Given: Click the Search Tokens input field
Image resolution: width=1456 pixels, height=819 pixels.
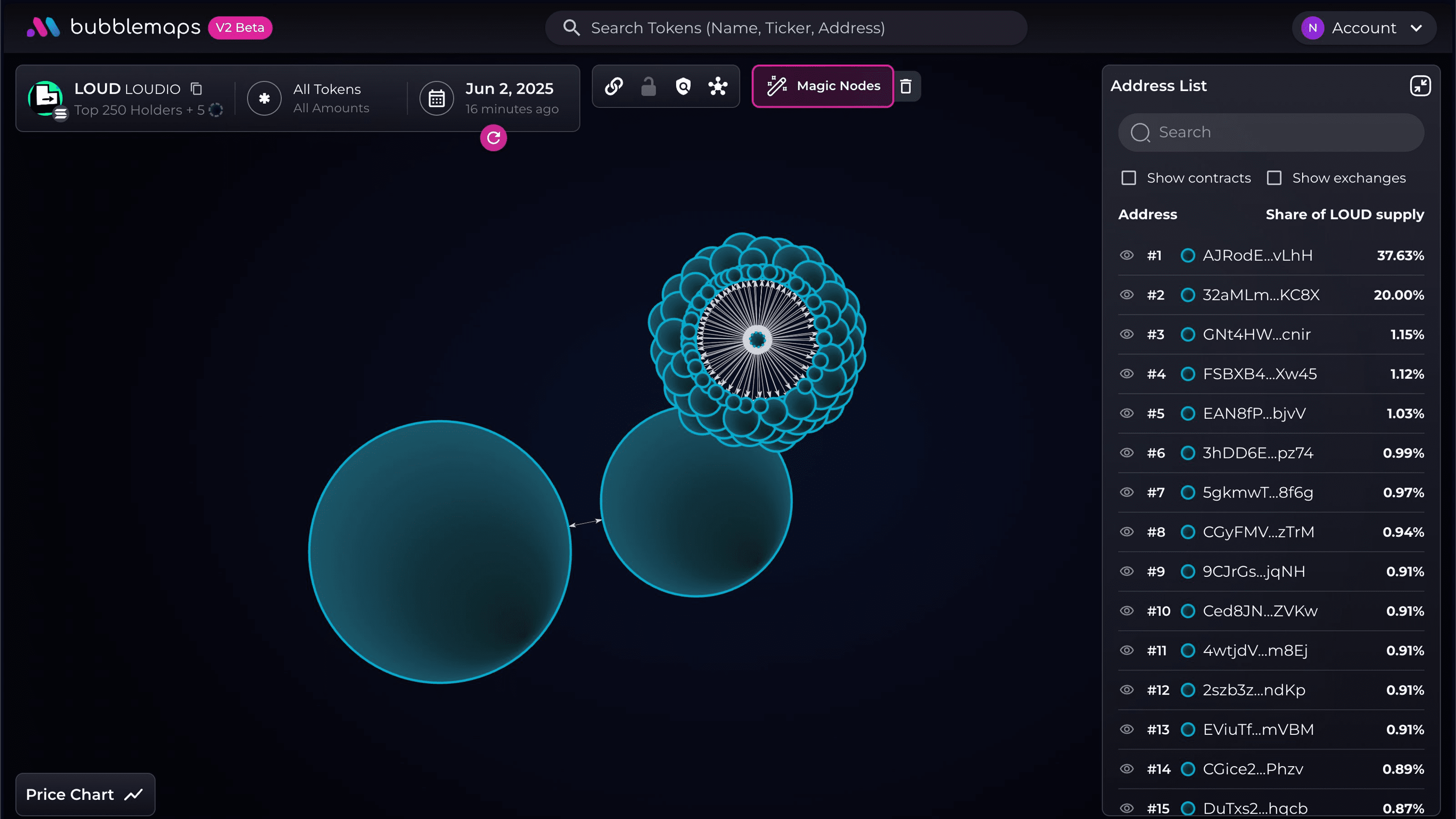Looking at the screenshot, I should (786, 28).
